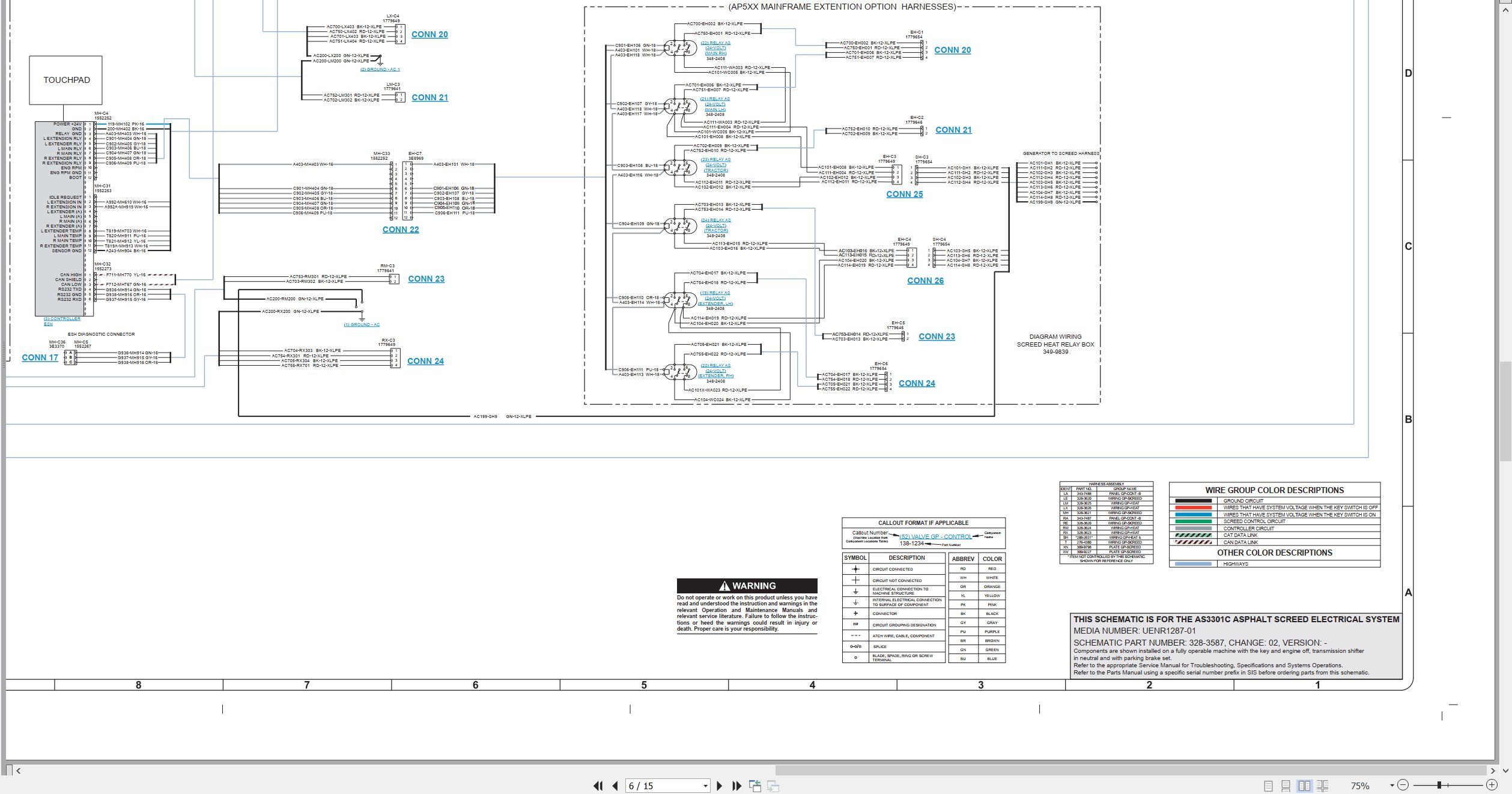1512x794 pixels.
Task: Open CONN 21 link beside EH-C2 connector
Action: [x=953, y=130]
